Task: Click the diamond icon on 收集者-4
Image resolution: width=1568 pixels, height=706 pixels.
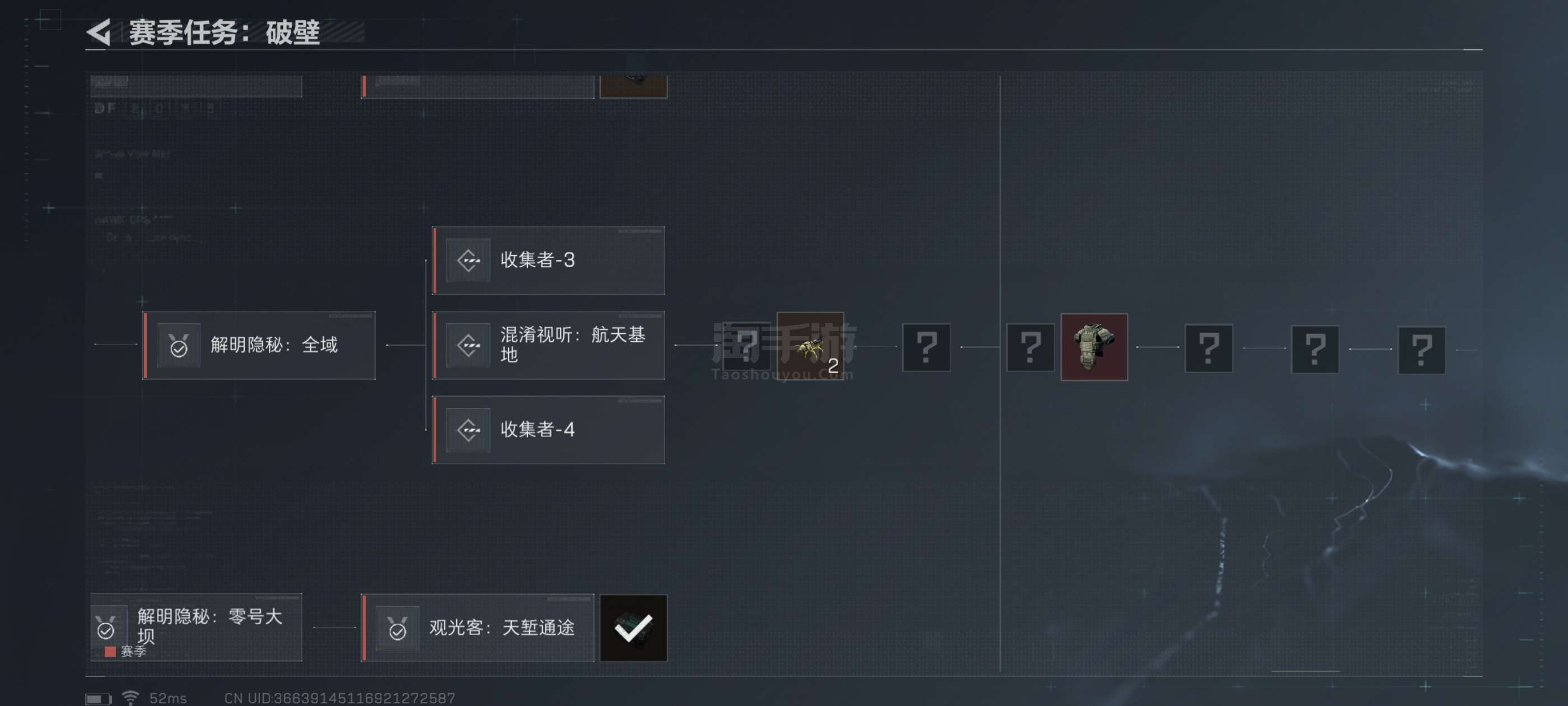Action: point(468,429)
